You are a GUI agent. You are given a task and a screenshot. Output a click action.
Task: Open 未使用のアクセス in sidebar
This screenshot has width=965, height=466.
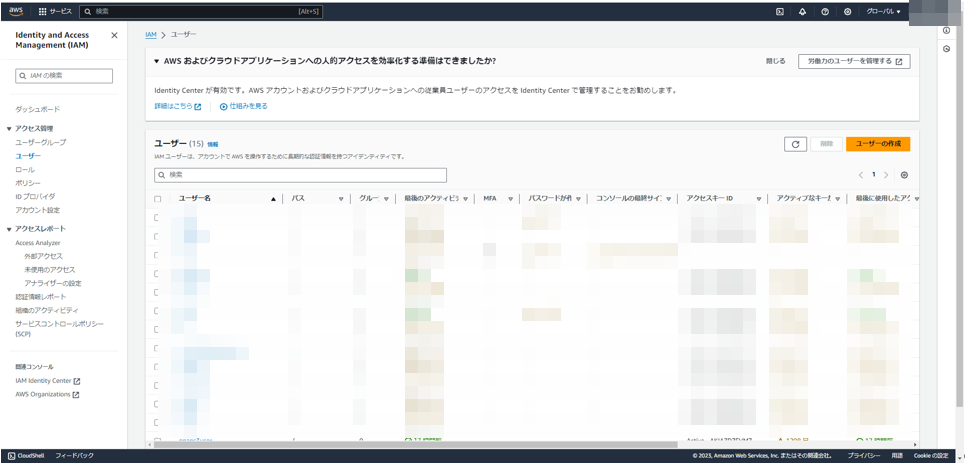(50, 270)
